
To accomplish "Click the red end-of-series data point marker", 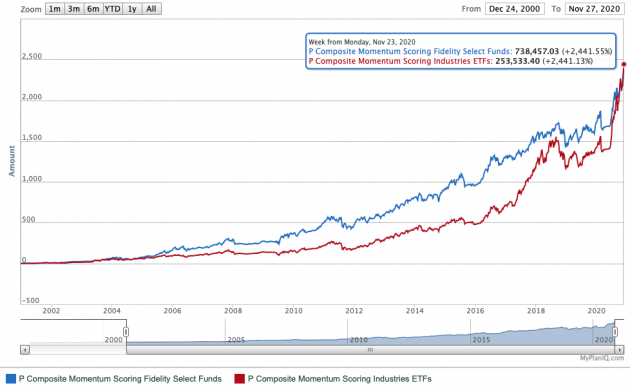I will pos(624,64).
